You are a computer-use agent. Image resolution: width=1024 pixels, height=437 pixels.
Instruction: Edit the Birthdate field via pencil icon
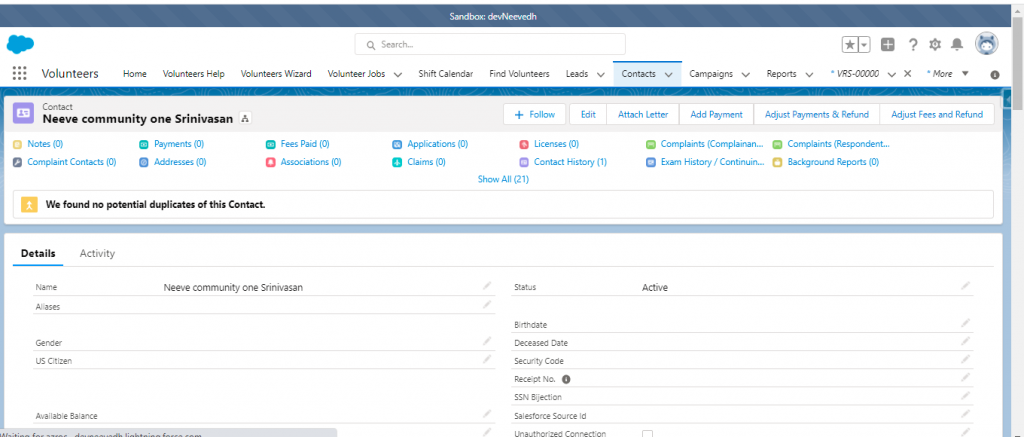coord(965,323)
